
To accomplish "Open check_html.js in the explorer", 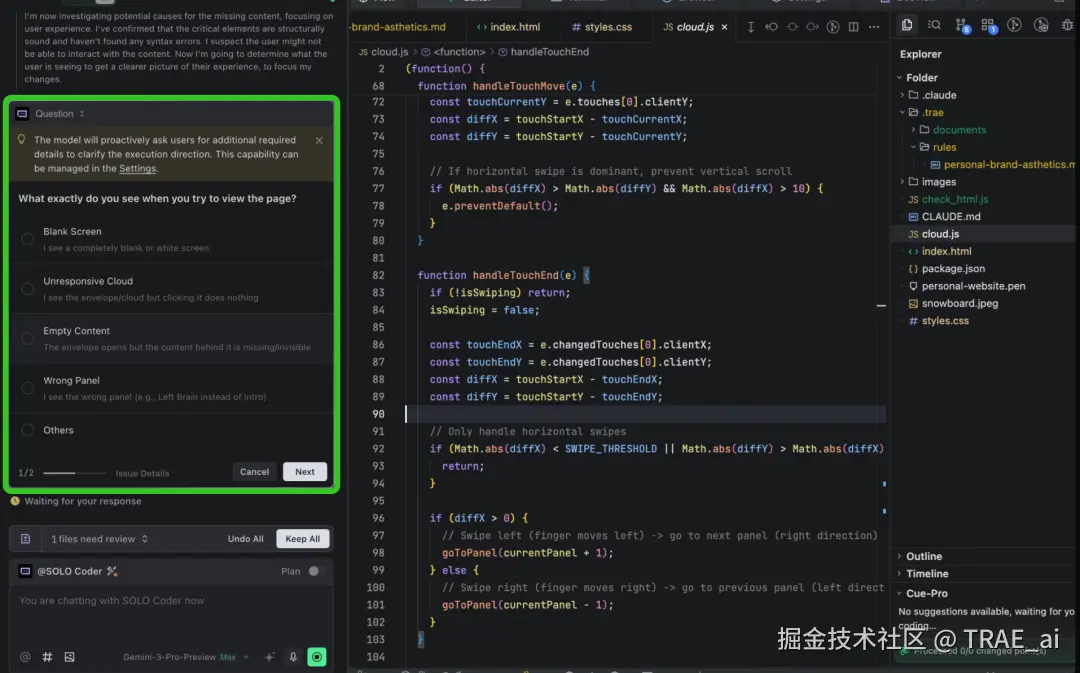I will (955, 199).
